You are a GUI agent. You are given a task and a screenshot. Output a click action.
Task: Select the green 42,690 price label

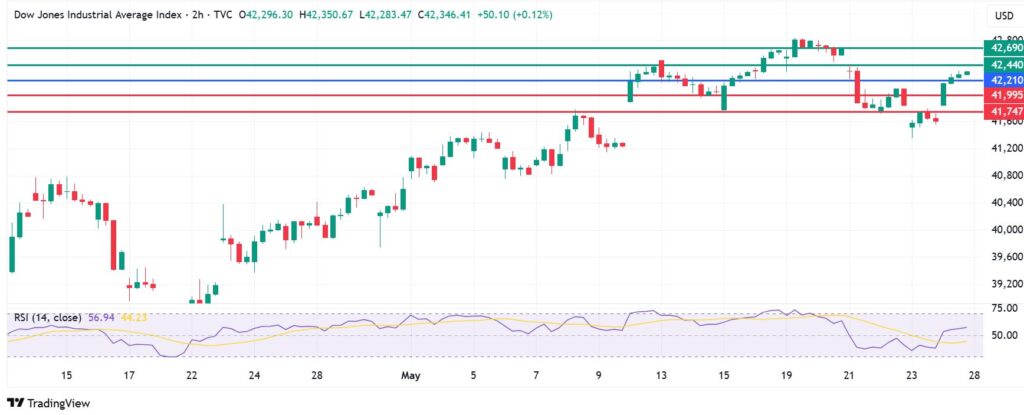[x=1003, y=48]
